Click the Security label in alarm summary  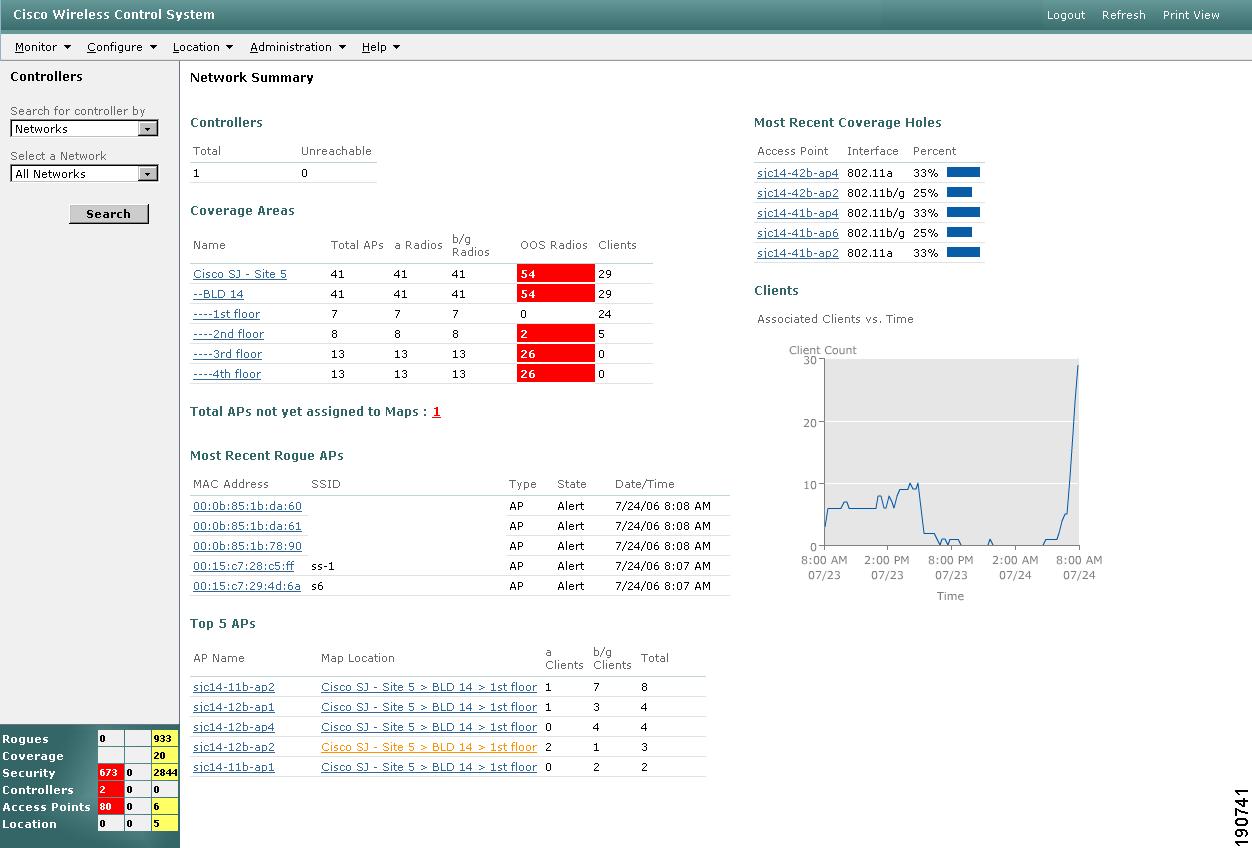click(x=29, y=773)
